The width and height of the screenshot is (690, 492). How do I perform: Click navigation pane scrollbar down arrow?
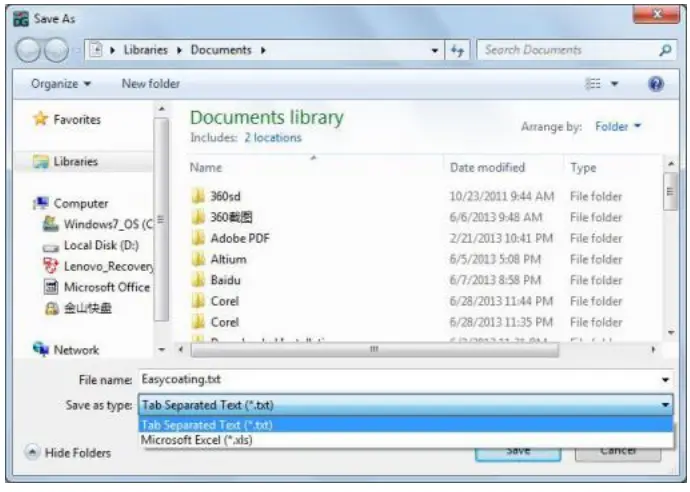point(162,349)
